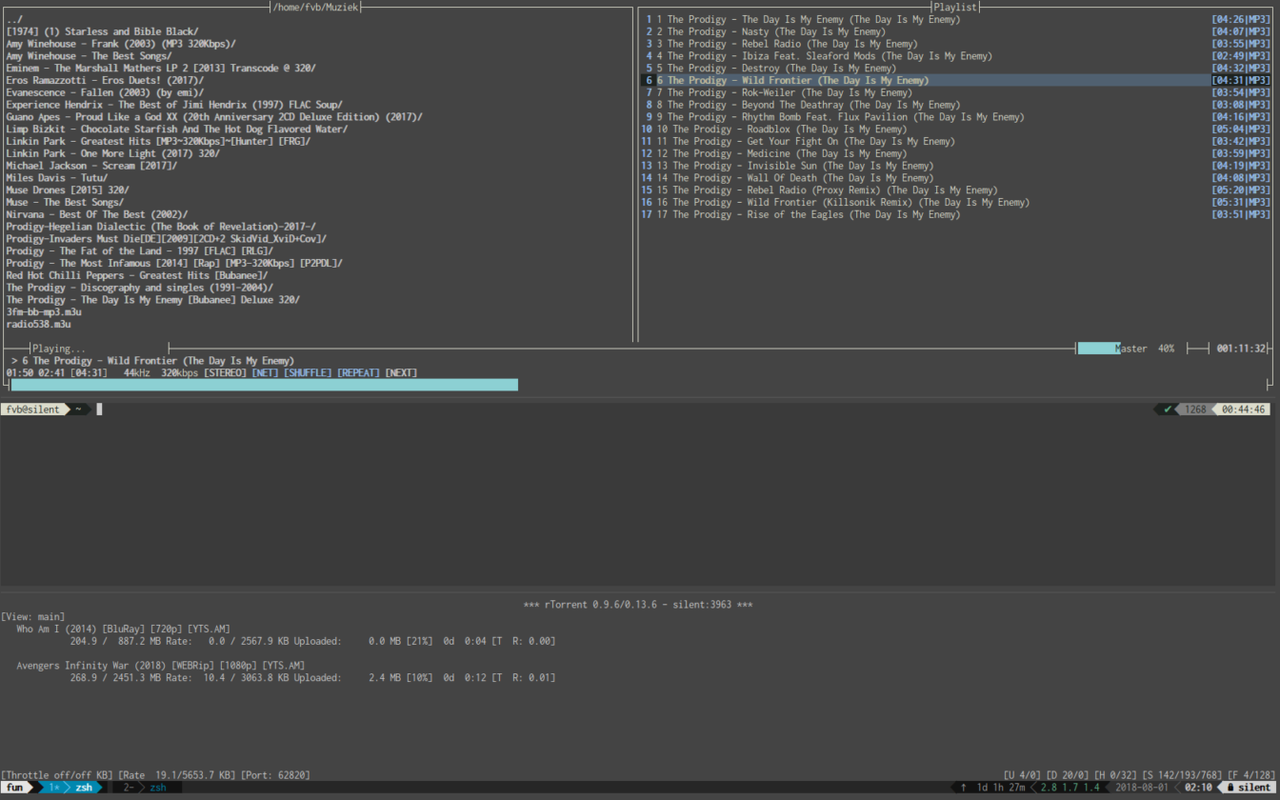This screenshot has width=1280, height=800.
Task: Click the lock icon beside hostname silent
Action: [1231, 788]
